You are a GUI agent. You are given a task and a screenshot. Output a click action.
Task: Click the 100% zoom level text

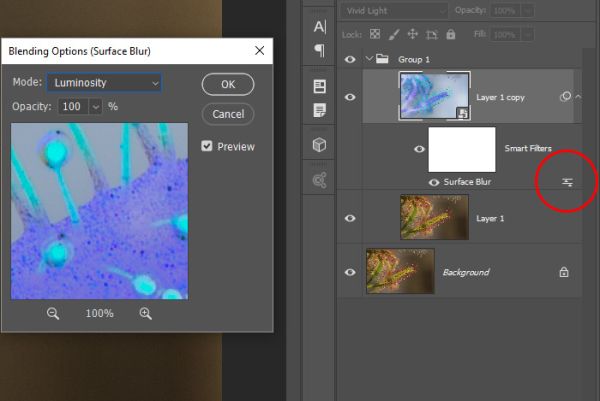99,314
